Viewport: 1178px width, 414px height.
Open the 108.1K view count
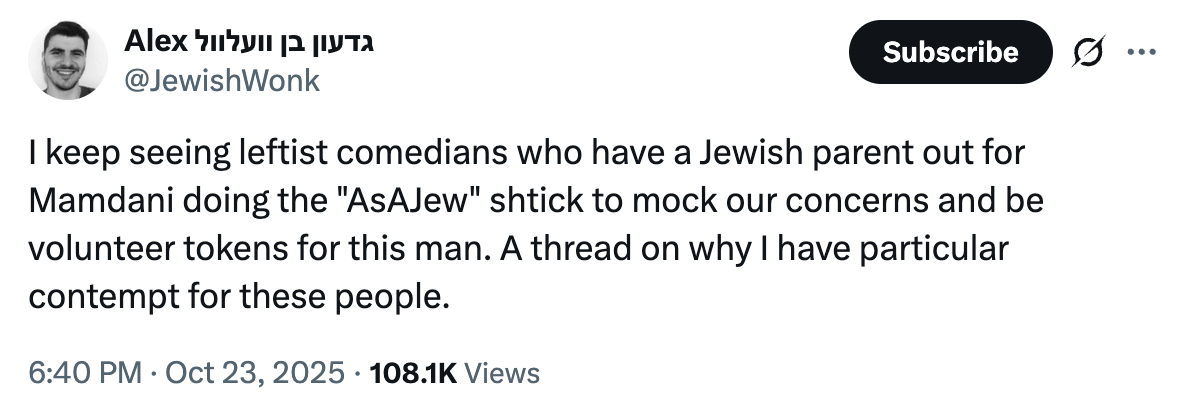coord(413,374)
